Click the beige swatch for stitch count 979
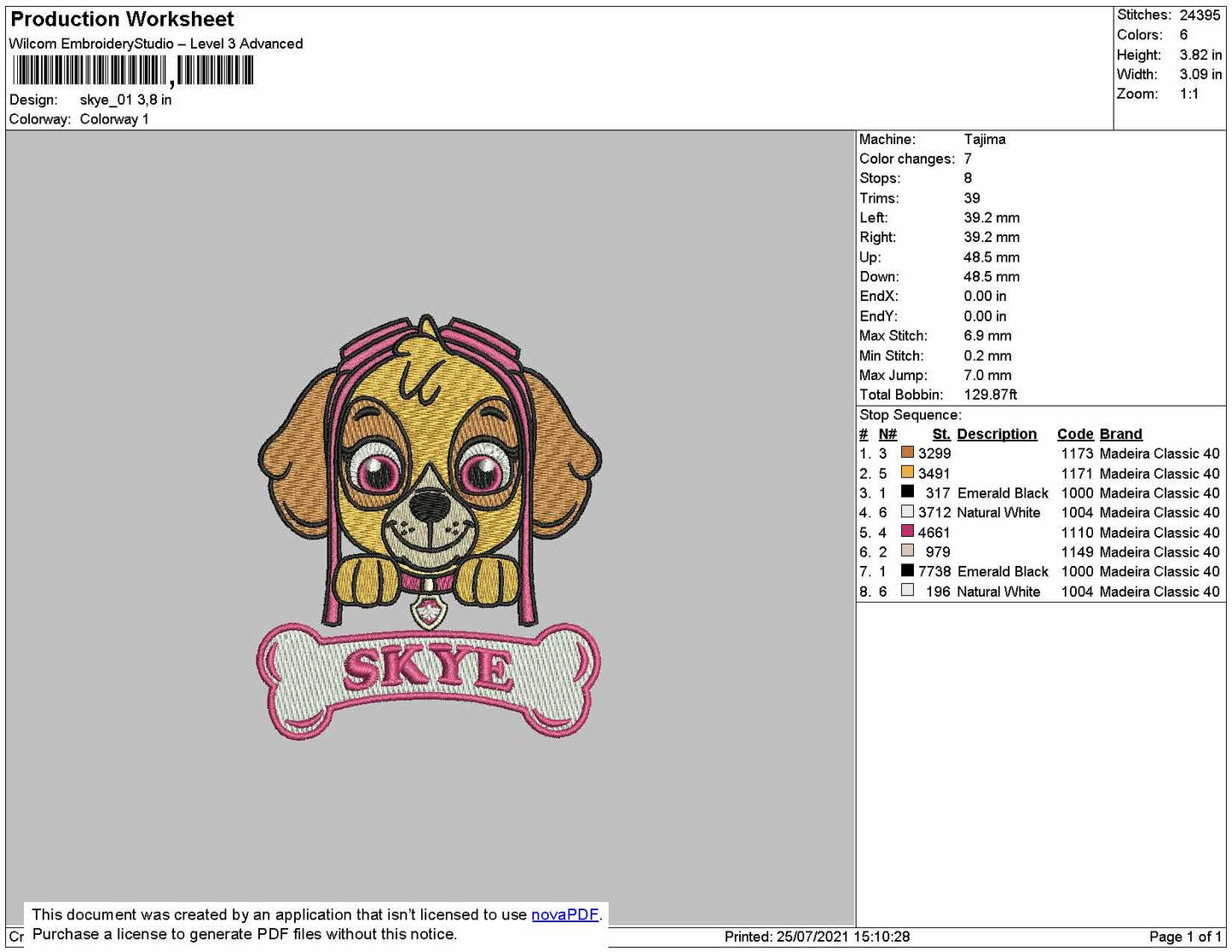This screenshot has height=952, width=1232. tap(907, 551)
